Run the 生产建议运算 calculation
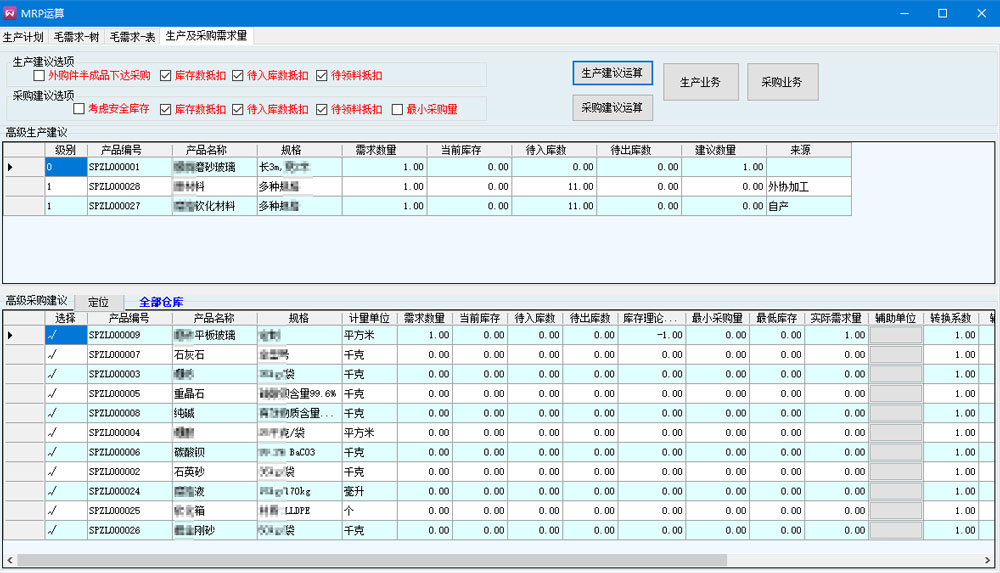The image size is (1000, 573). click(612, 73)
